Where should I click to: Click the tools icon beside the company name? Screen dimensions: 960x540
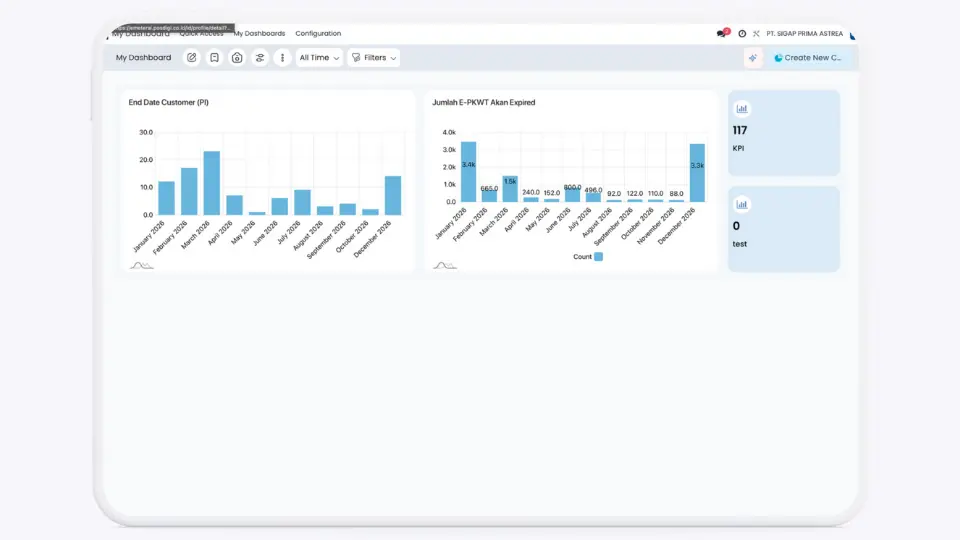(x=756, y=33)
